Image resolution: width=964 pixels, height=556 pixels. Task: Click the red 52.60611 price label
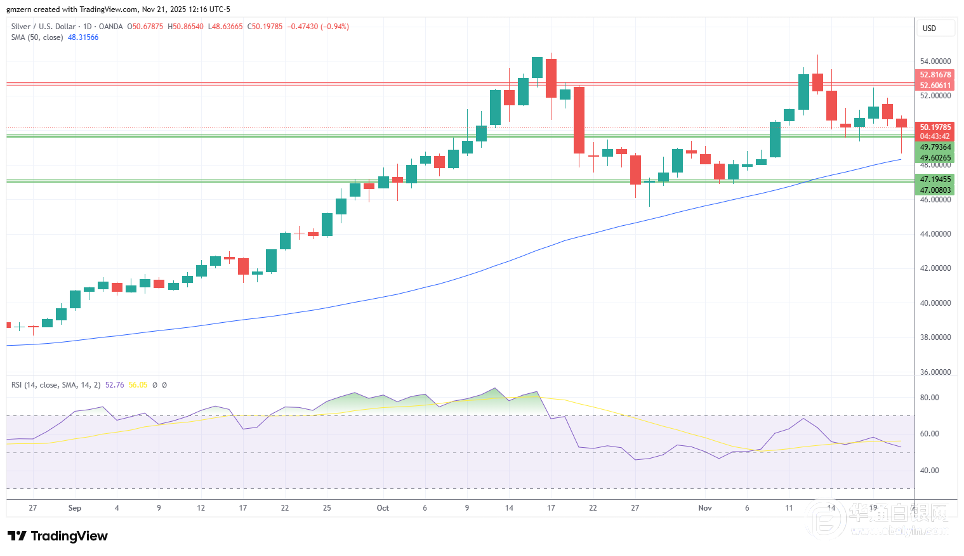click(x=935, y=85)
